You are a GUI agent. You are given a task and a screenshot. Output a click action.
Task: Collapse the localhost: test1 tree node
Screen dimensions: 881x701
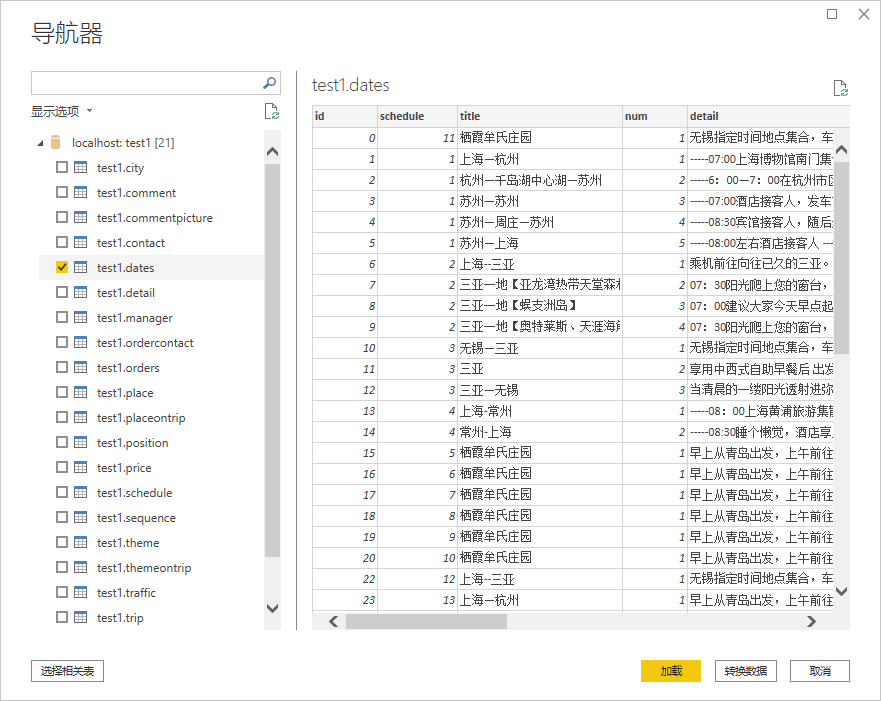point(40,143)
